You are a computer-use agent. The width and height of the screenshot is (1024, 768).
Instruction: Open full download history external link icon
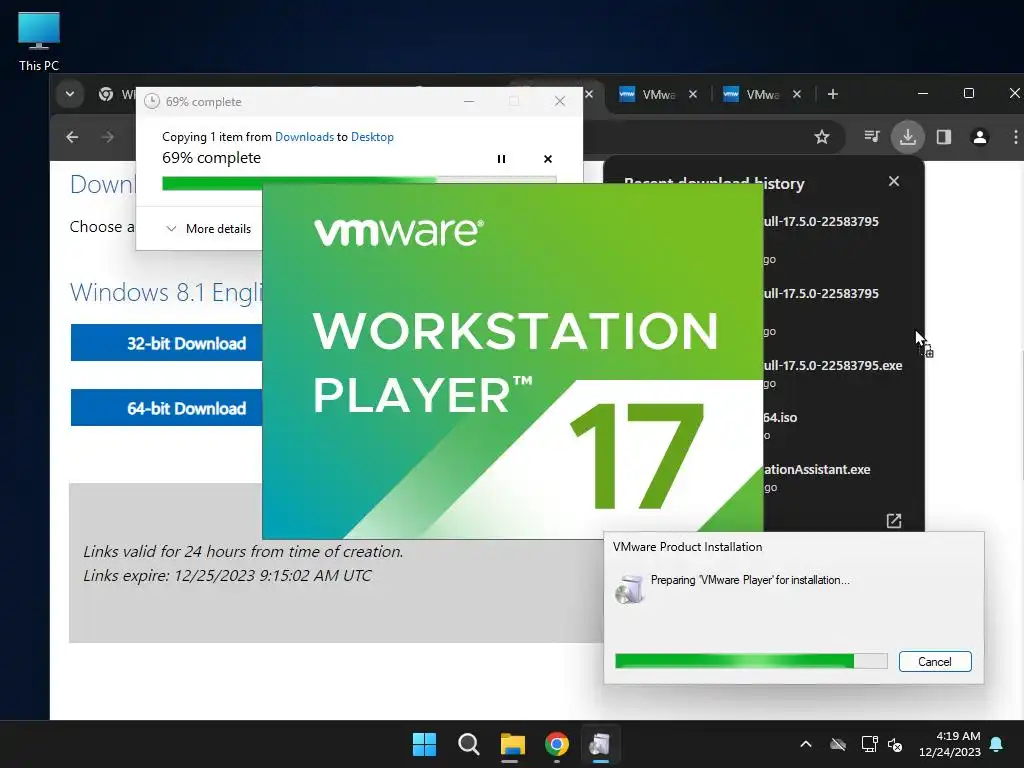click(x=894, y=520)
